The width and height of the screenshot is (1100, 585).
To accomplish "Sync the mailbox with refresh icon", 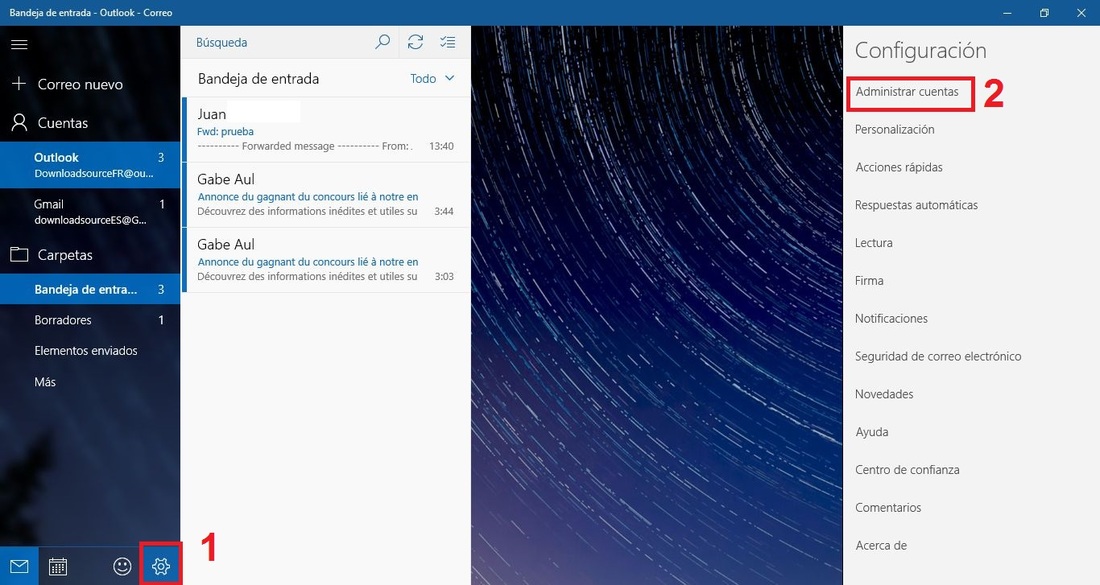I will click(415, 42).
